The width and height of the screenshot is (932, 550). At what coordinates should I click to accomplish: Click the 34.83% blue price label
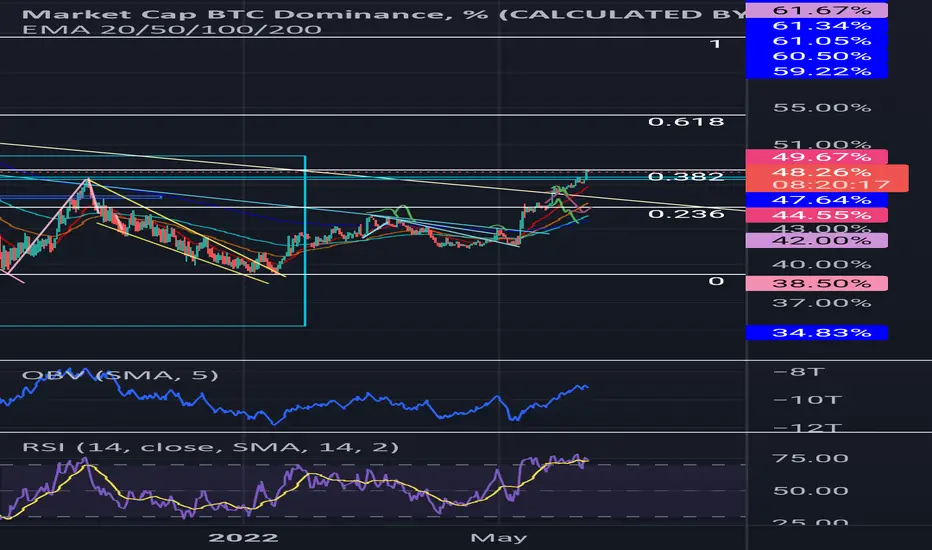pyautogui.click(x=816, y=333)
